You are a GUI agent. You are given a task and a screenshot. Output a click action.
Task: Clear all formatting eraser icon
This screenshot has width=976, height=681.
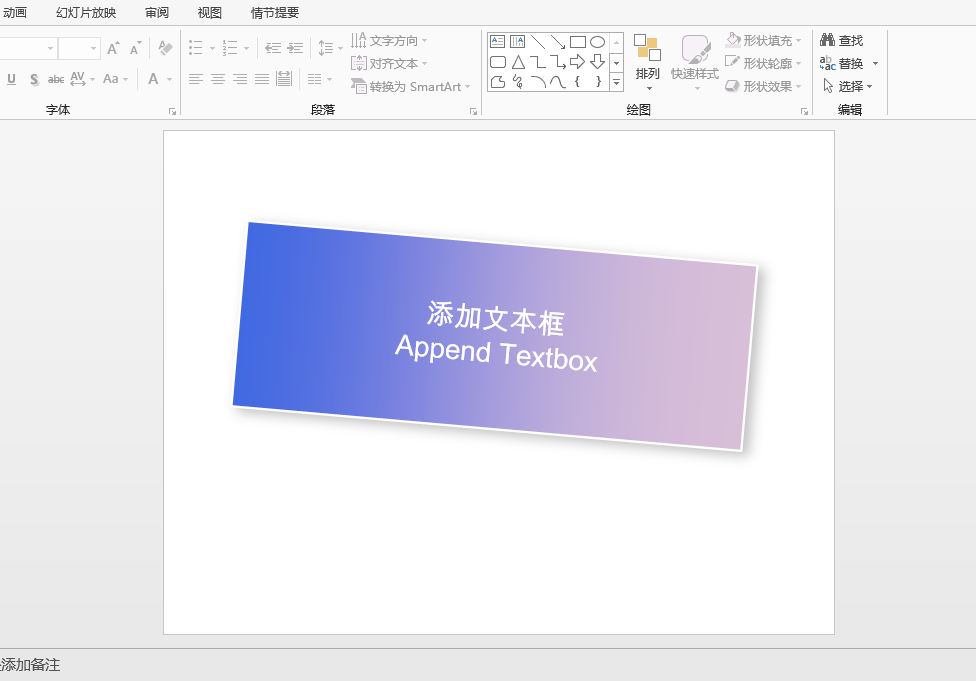point(165,48)
